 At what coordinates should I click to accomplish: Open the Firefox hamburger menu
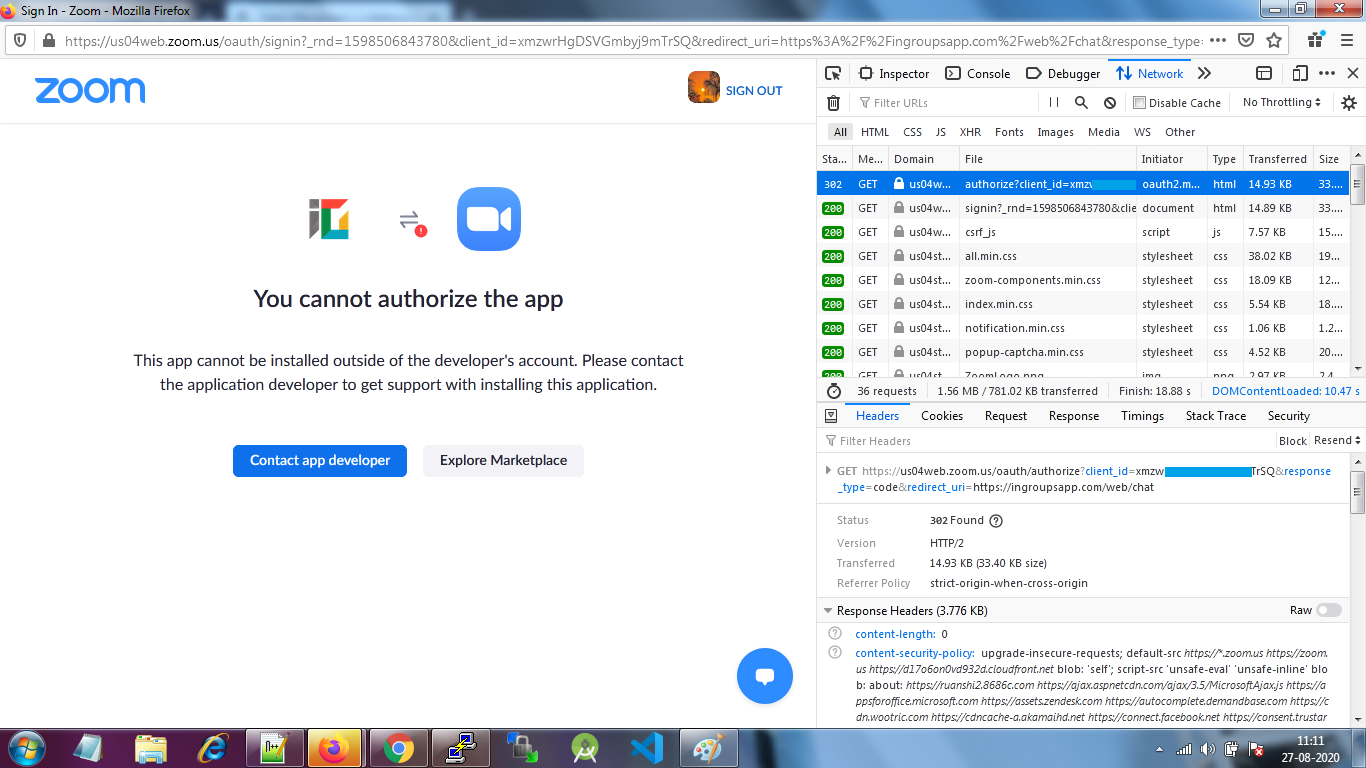[1347, 41]
